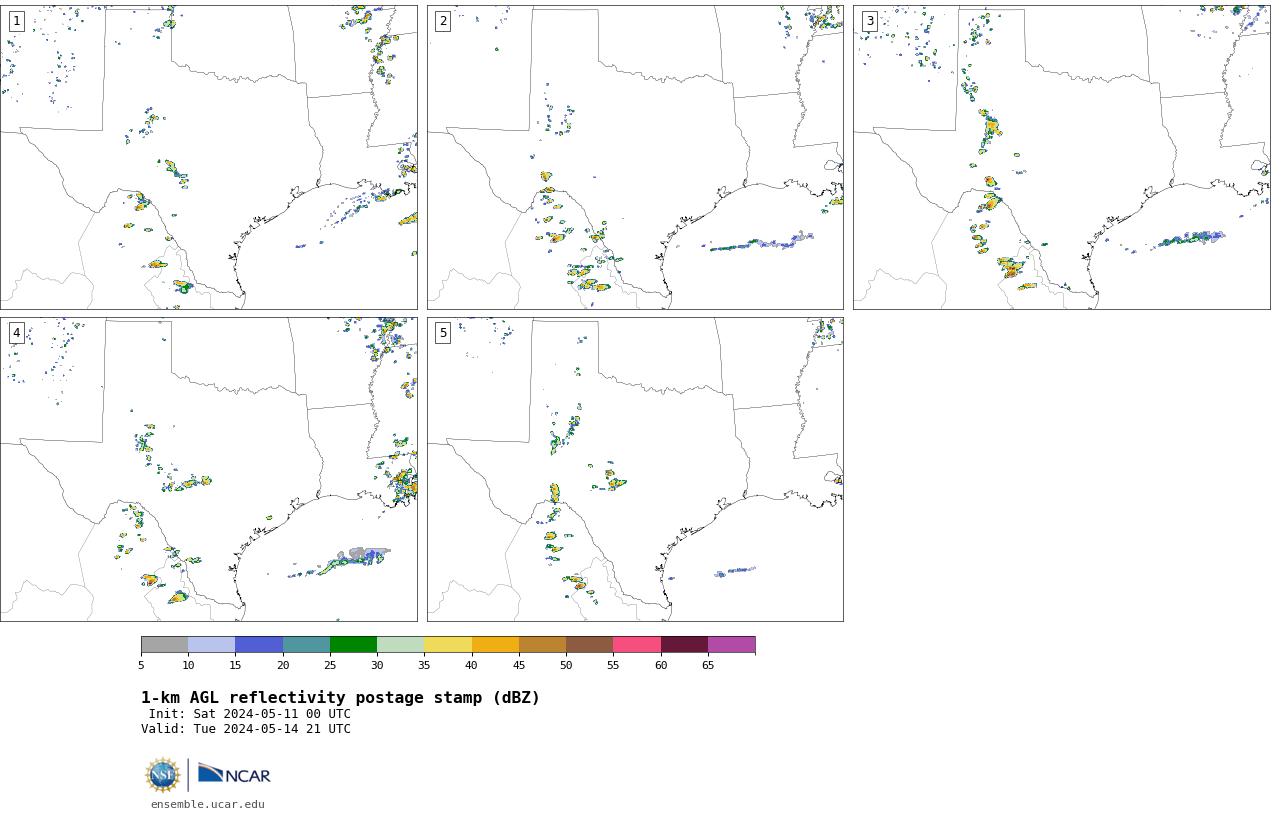Open ensemble member 3 reflectivity map

click(x=1062, y=157)
